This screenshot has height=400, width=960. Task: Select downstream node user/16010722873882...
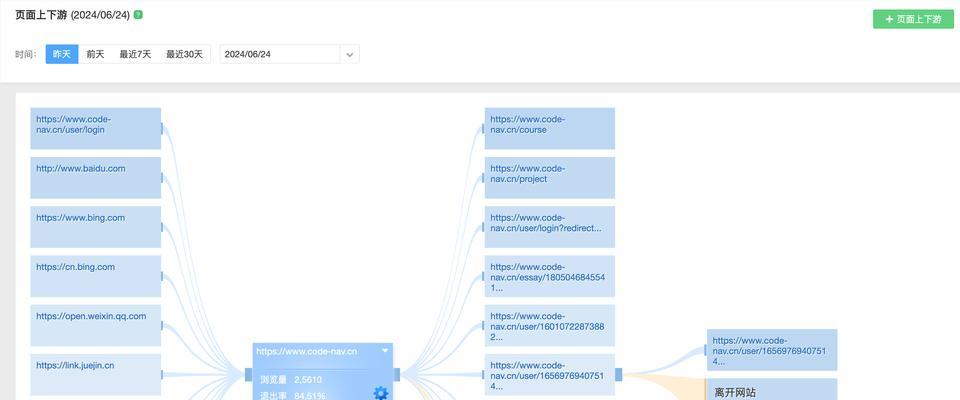click(550, 325)
